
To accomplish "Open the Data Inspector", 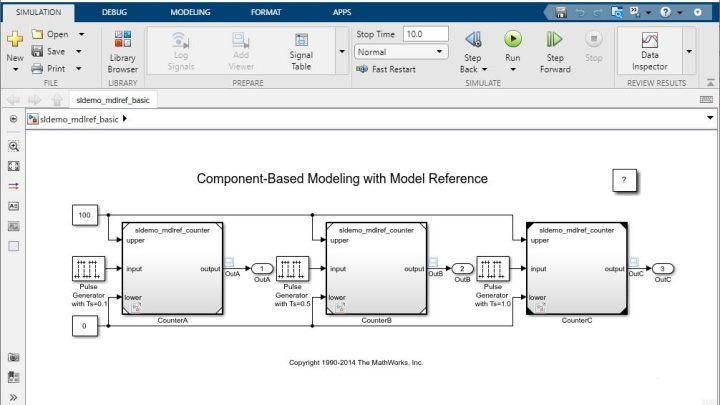I will [650, 51].
